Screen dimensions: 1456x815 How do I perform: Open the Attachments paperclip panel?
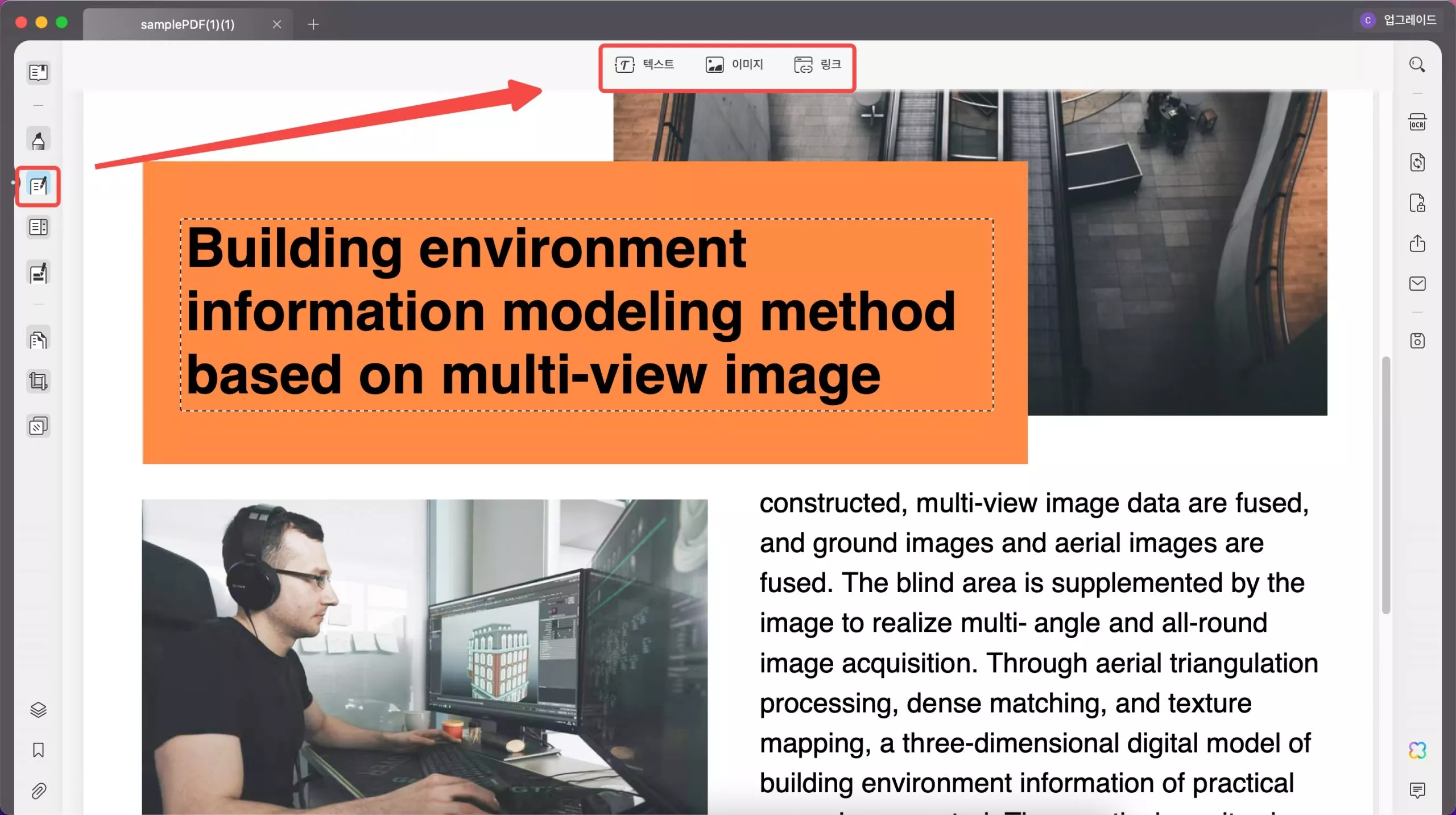pos(38,791)
